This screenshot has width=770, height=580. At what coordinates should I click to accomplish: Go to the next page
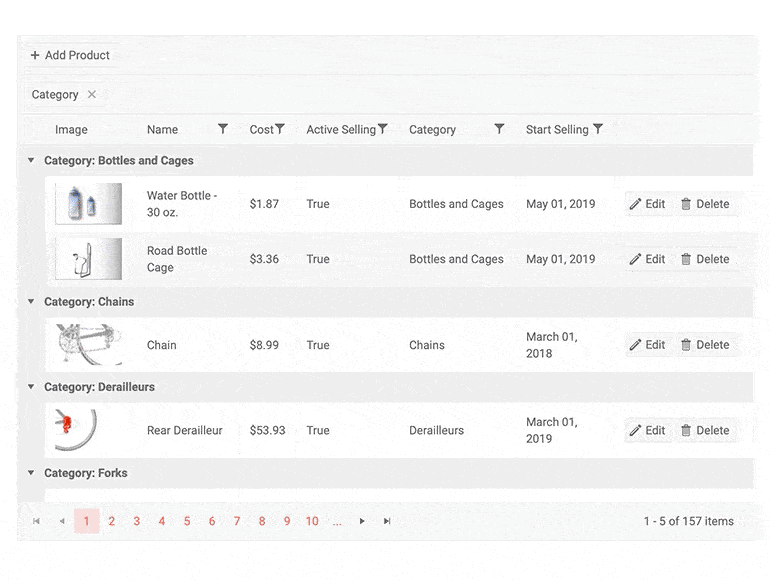click(362, 521)
